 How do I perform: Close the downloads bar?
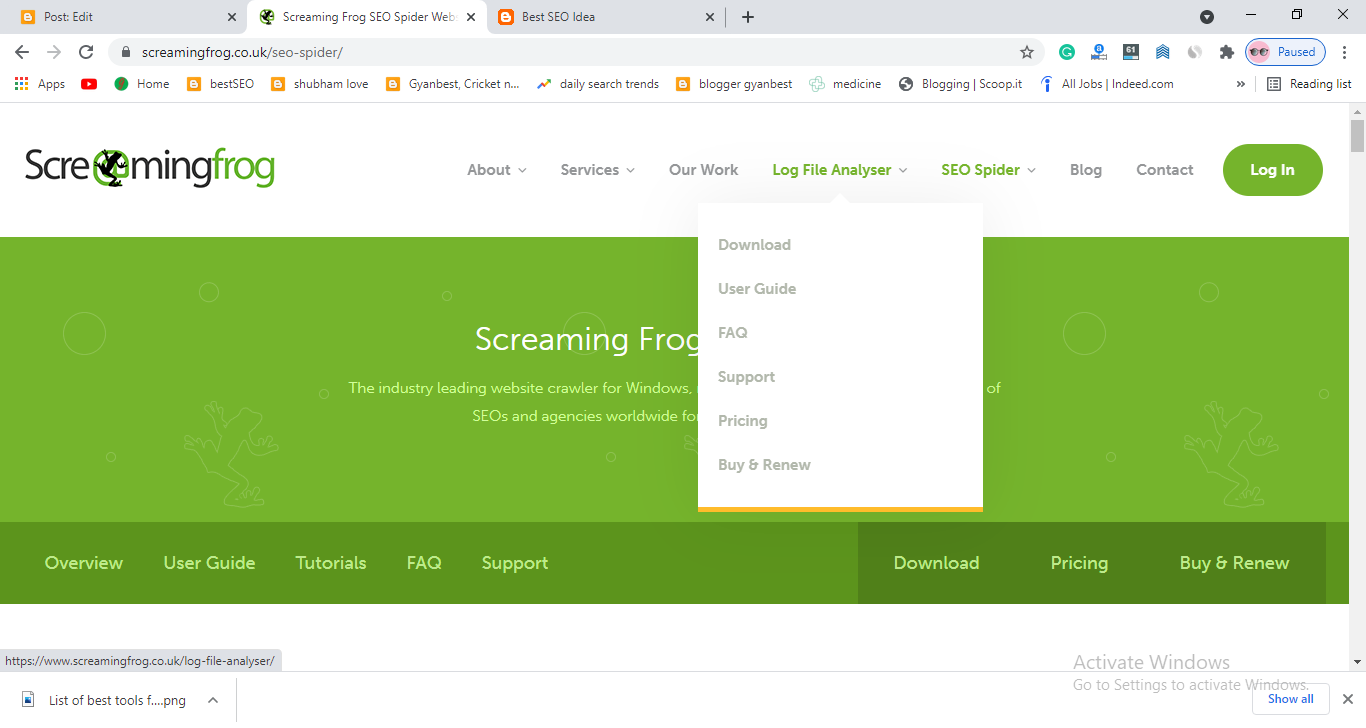click(1347, 699)
